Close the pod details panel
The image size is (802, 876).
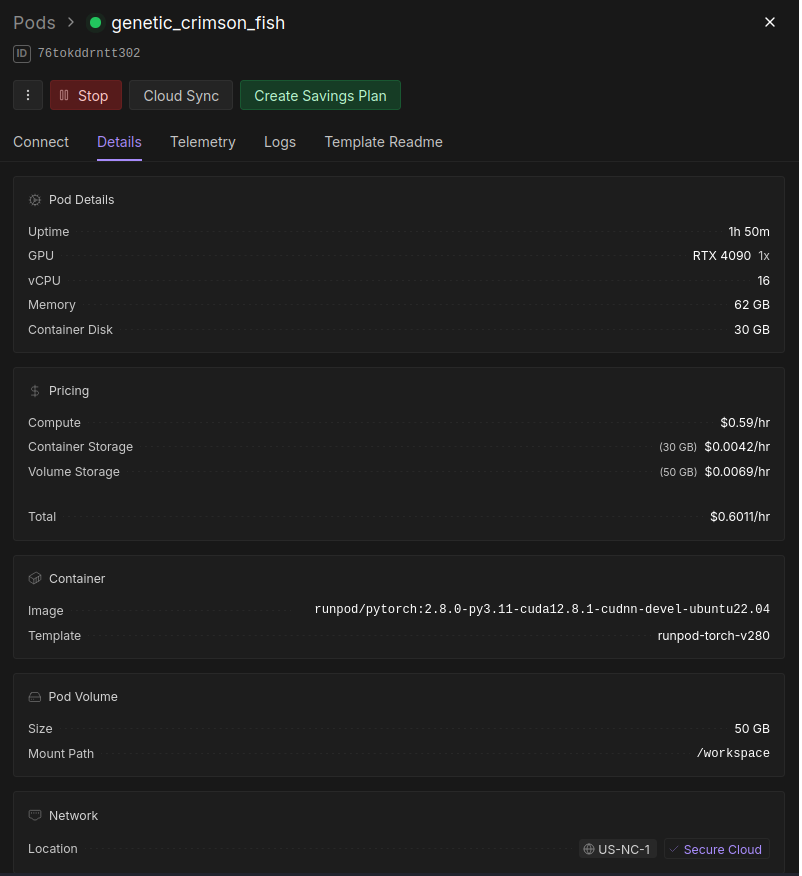[x=770, y=22]
